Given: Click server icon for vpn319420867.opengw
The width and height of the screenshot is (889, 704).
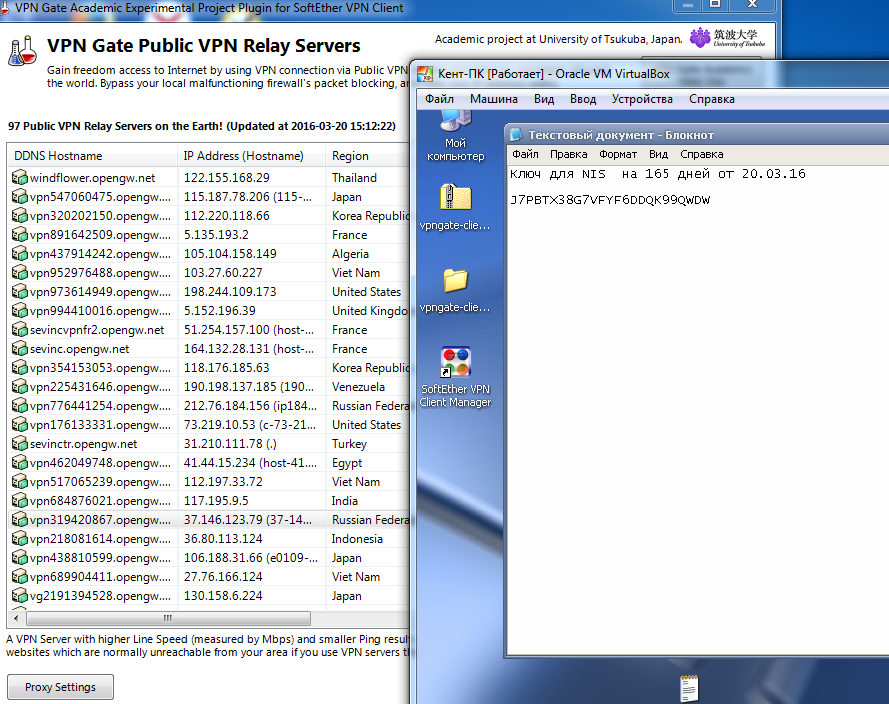Looking at the screenshot, I should pyautogui.click(x=20, y=520).
